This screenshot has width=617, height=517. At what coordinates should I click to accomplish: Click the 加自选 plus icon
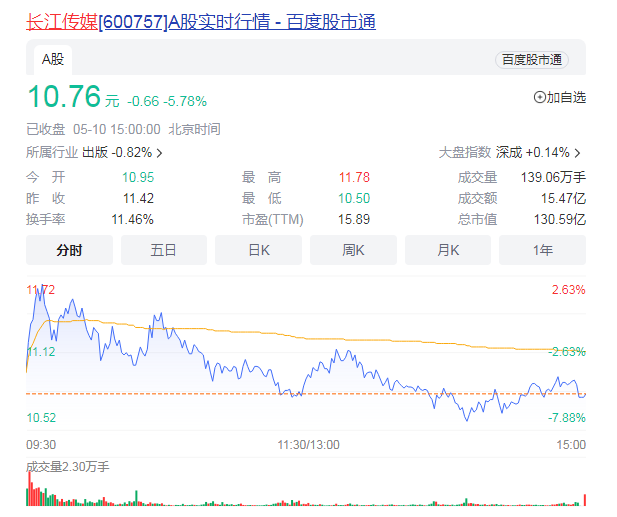pyautogui.click(x=541, y=97)
